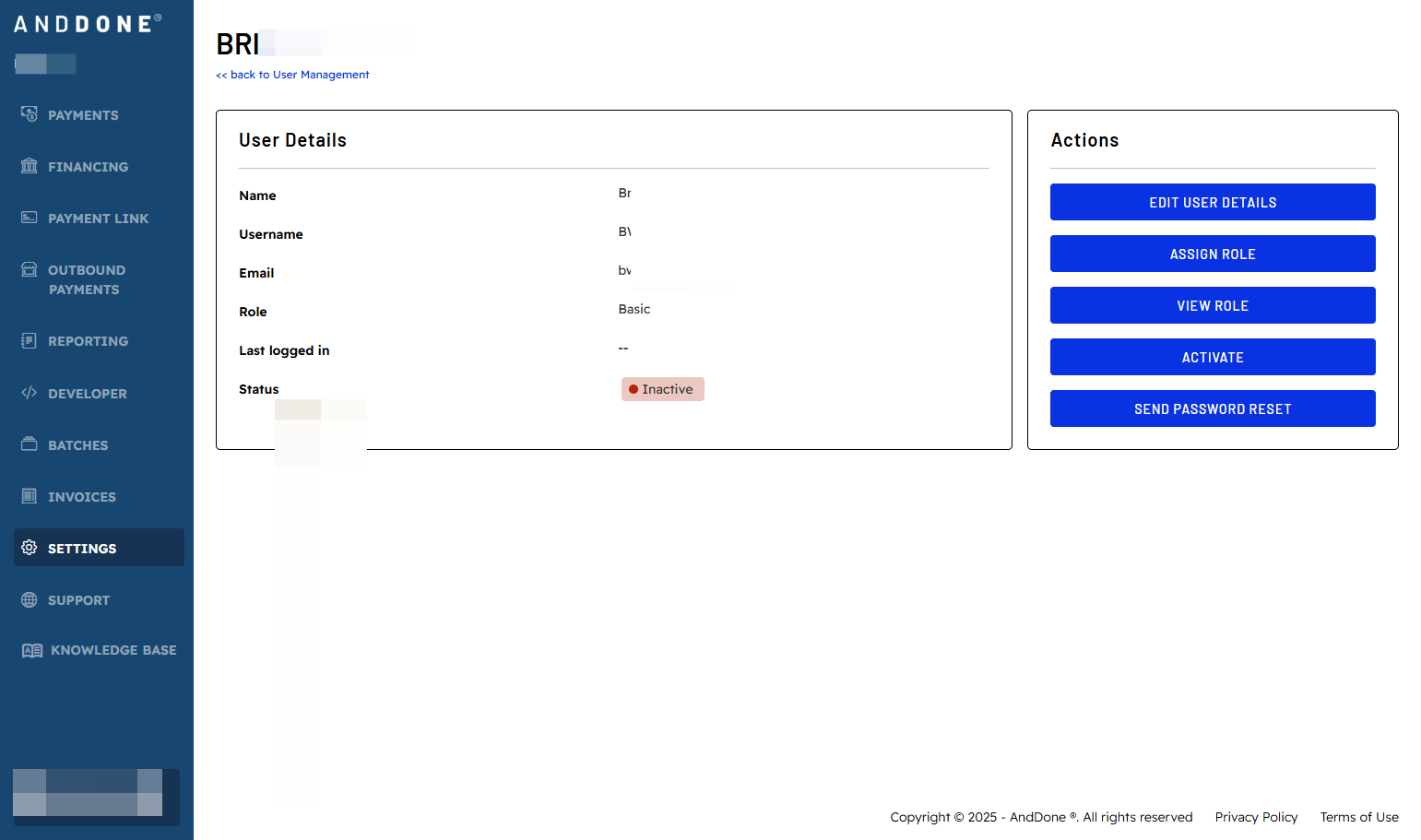Open the Terms of Use link

1359,817
